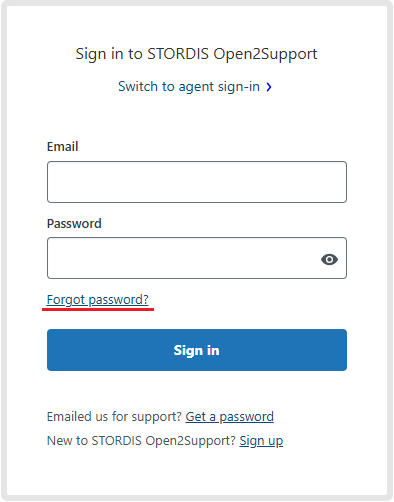Reveal typed password characters
This screenshot has width=394, height=502.
click(x=329, y=259)
